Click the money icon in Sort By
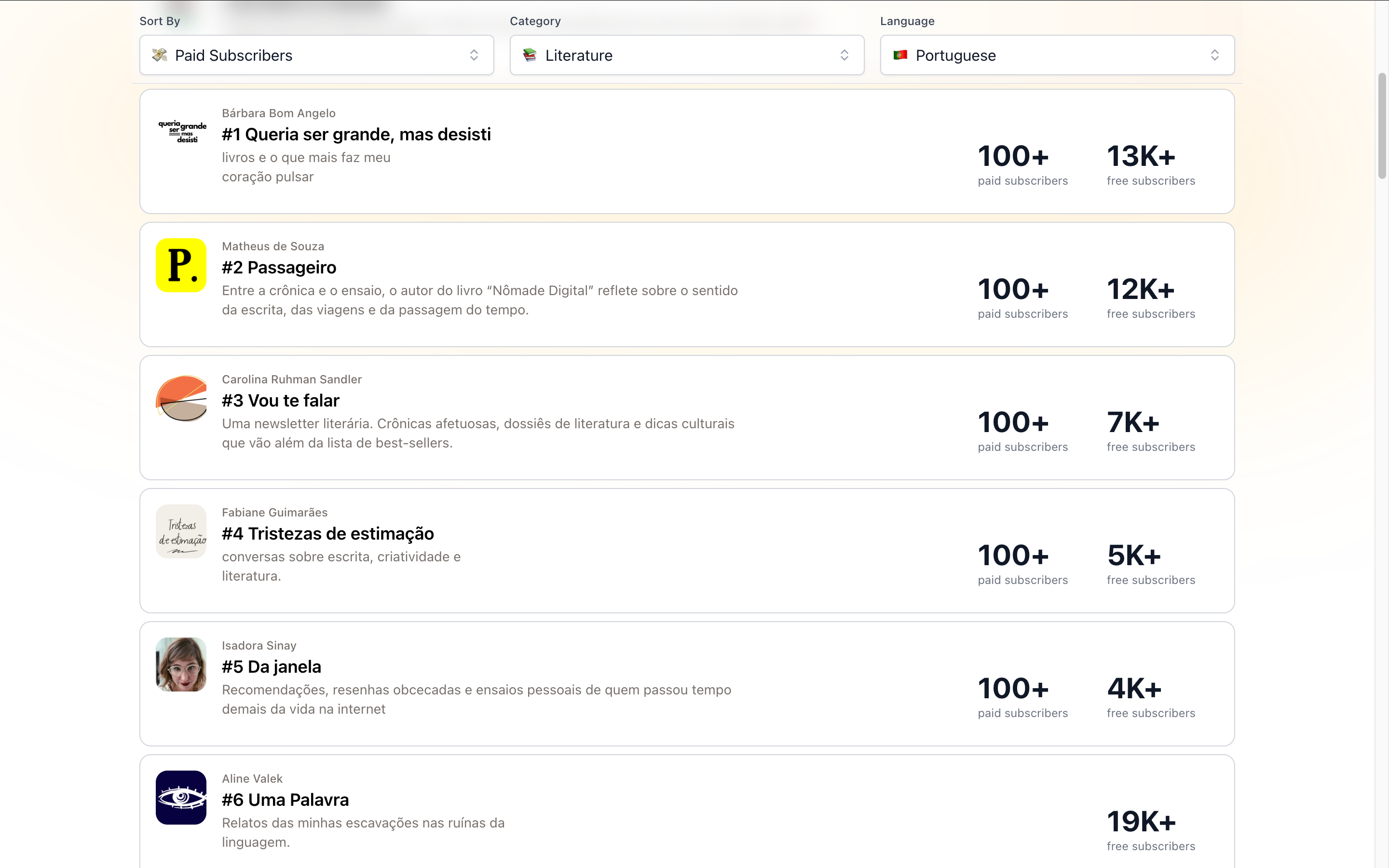Screen dimensions: 1389x868 [160, 55]
